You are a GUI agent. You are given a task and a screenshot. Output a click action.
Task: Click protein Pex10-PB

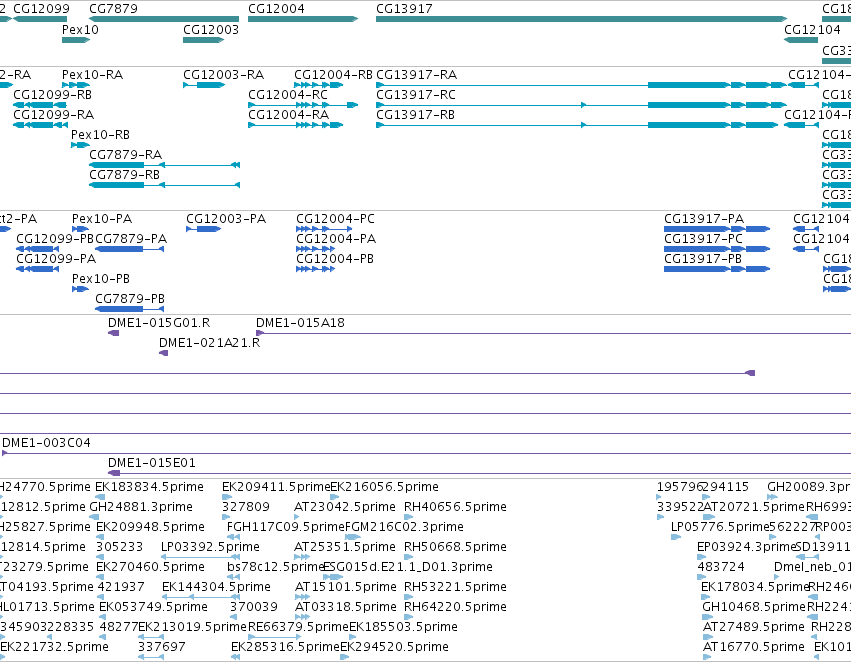(x=80, y=289)
